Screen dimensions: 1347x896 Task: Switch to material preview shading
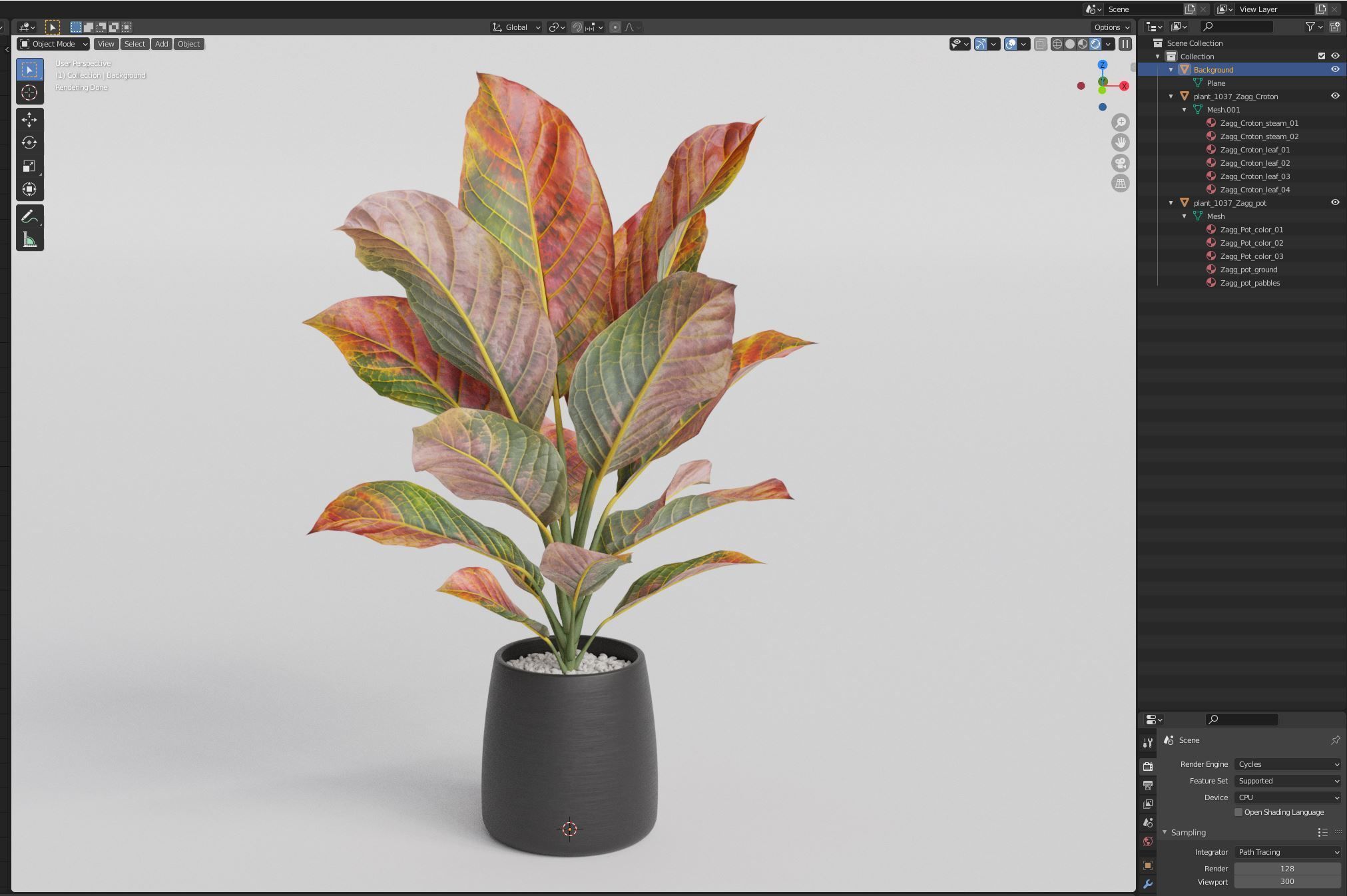1083,44
